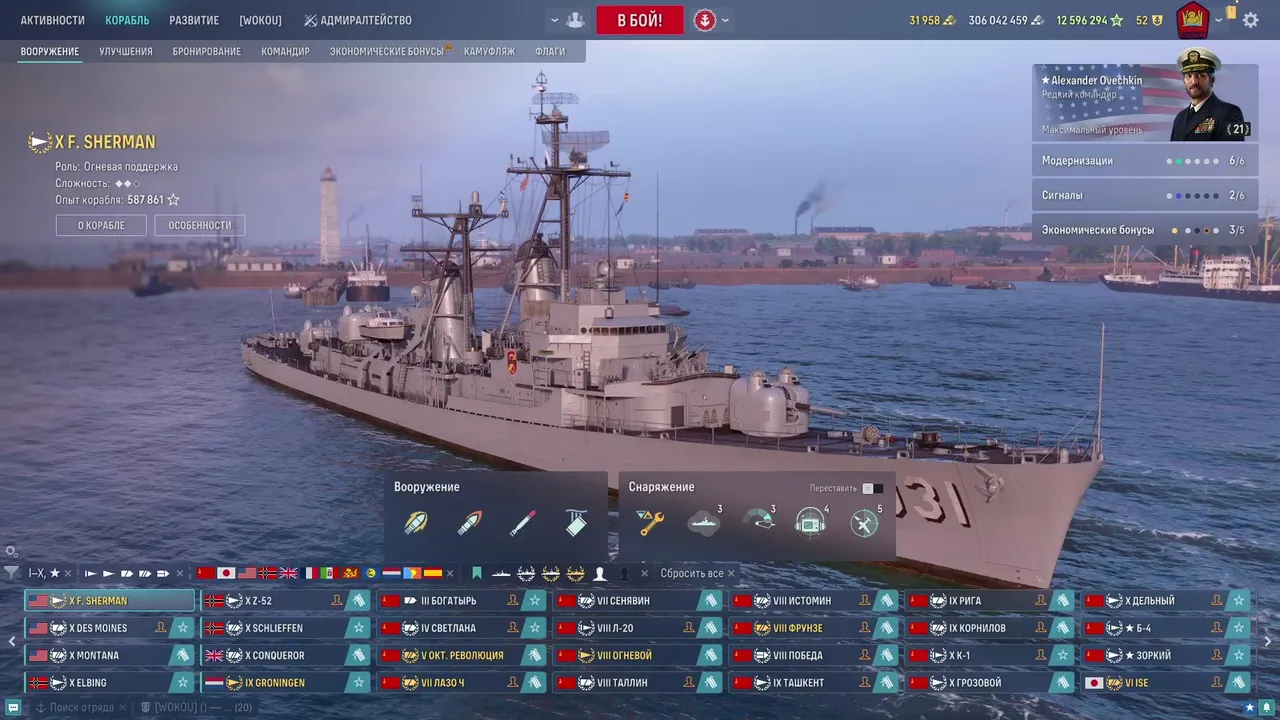Click star icon on X DES MOINES row
1280x720 pixels.
[182, 628]
